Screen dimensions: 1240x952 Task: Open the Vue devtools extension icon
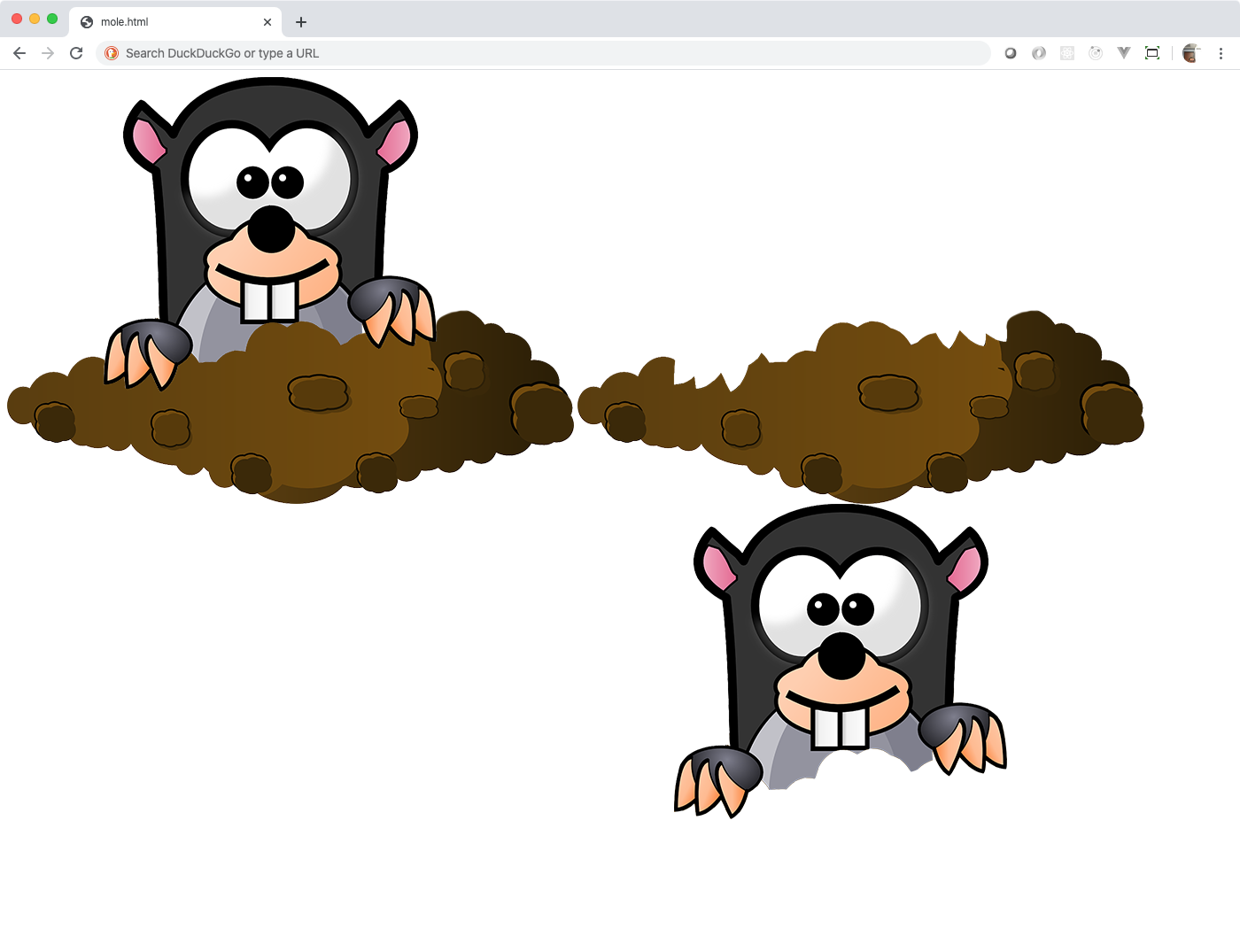(1124, 53)
